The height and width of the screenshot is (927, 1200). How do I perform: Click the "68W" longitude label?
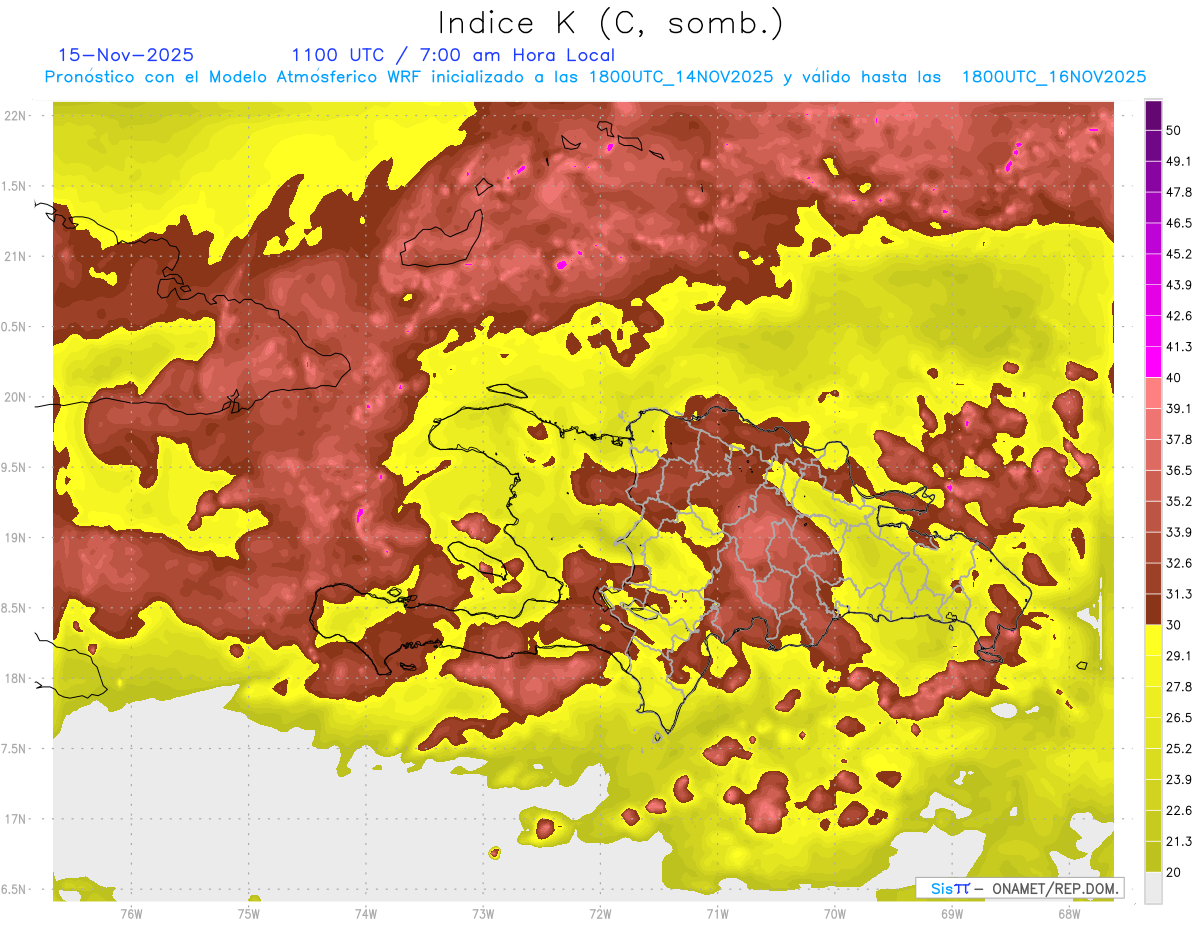pyautogui.click(x=1068, y=914)
